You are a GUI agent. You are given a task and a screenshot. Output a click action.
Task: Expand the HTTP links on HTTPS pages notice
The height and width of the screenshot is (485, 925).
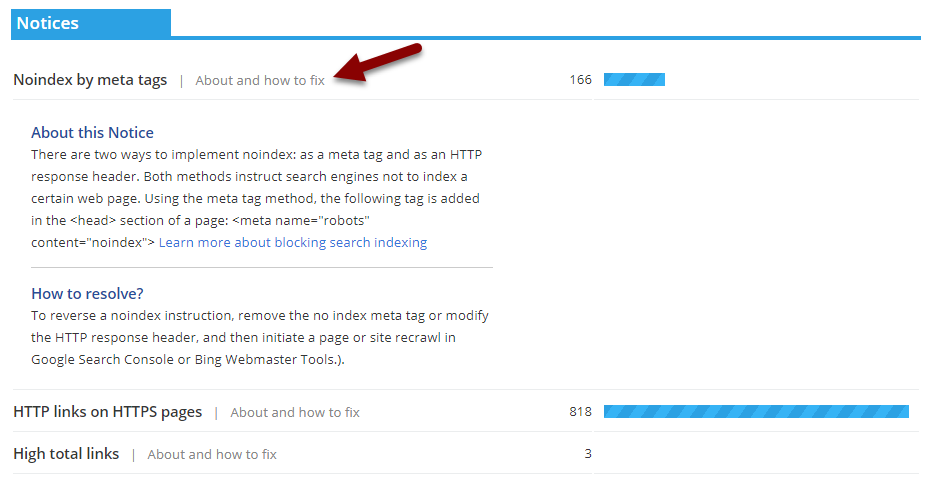(x=107, y=412)
